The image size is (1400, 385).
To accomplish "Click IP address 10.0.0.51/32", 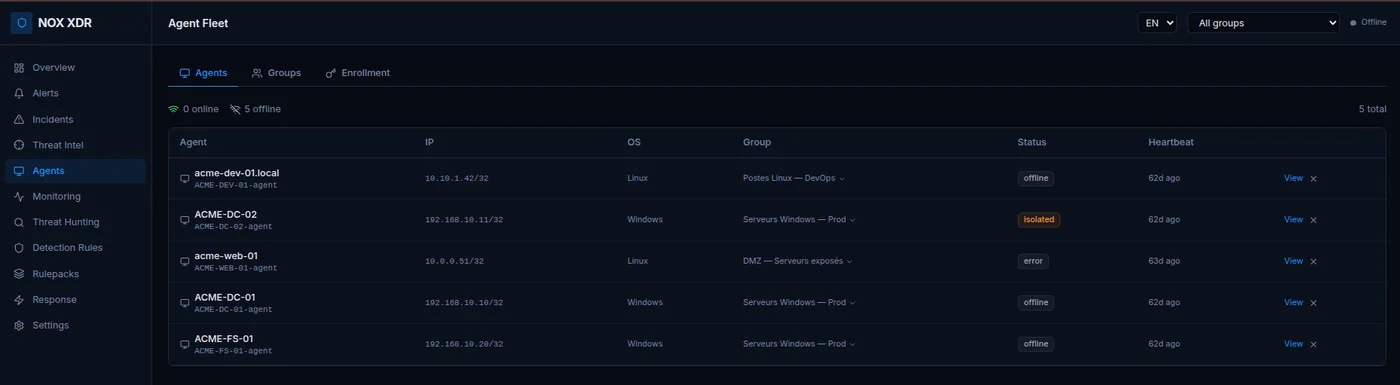I will coord(454,261).
